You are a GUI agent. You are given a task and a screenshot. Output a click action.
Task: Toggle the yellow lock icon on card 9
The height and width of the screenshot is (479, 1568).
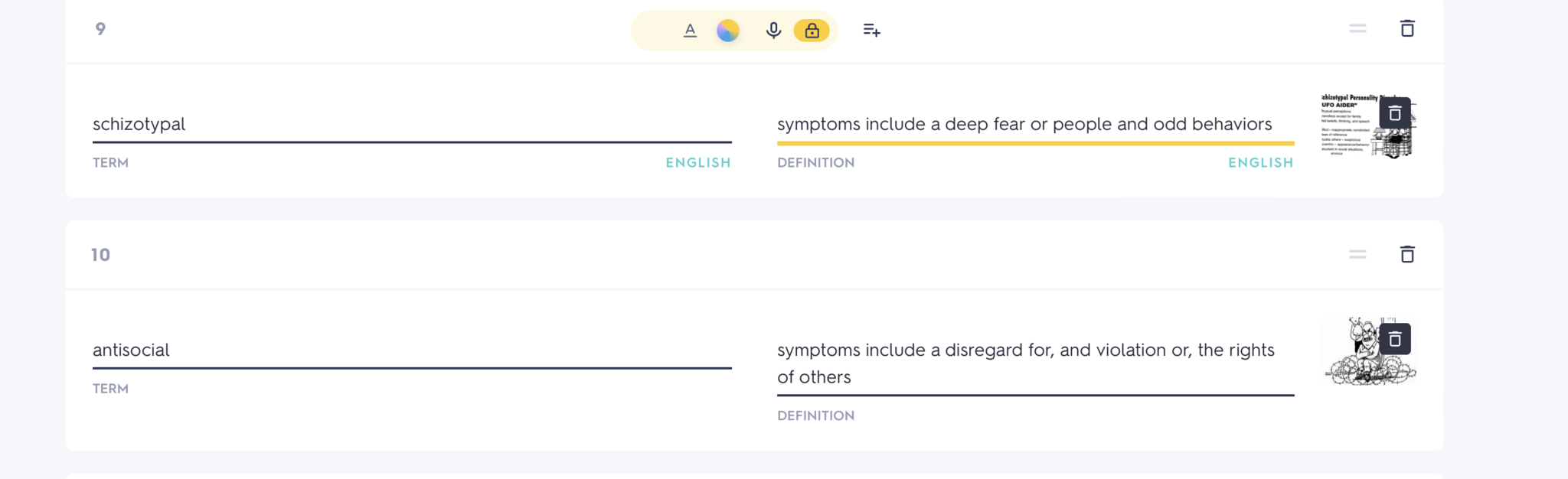point(812,31)
